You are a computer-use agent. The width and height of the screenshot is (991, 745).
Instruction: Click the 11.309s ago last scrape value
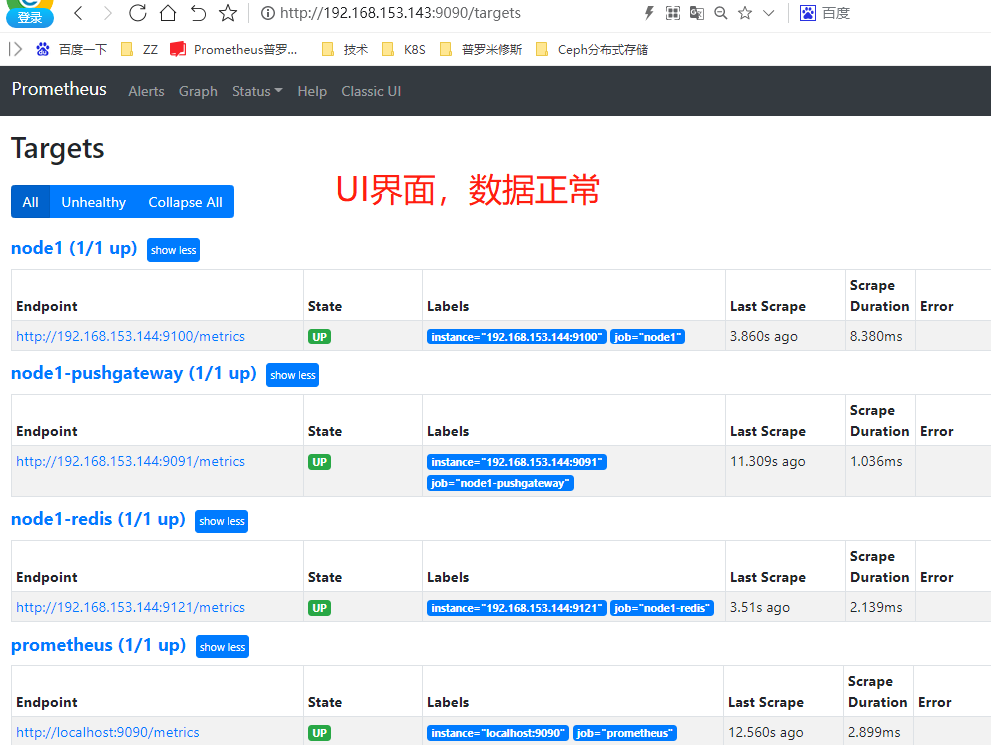click(767, 461)
